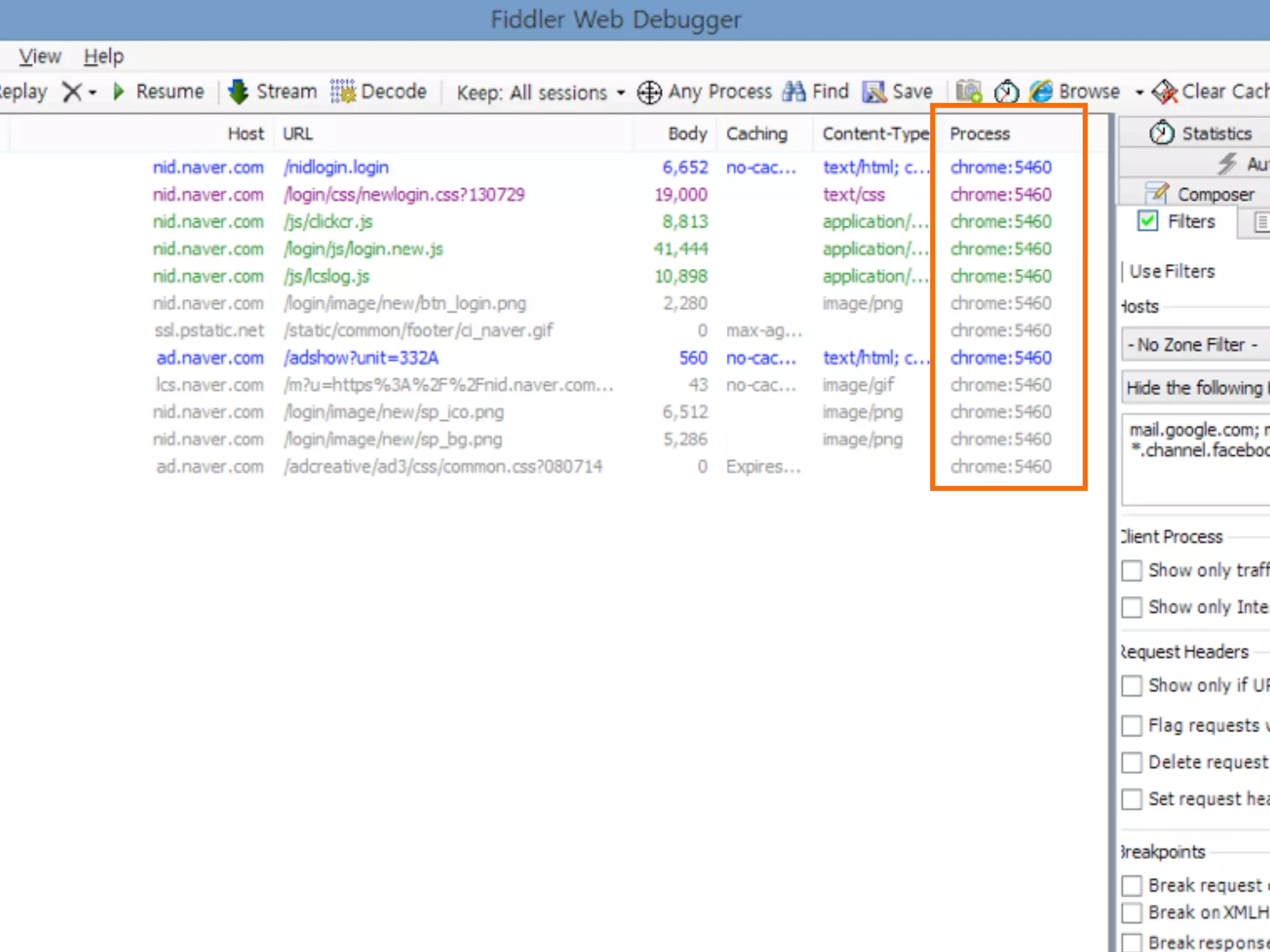Viewport: 1270px width, 952px height.
Task: Open Find with the binoculars icon
Action: point(794,92)
